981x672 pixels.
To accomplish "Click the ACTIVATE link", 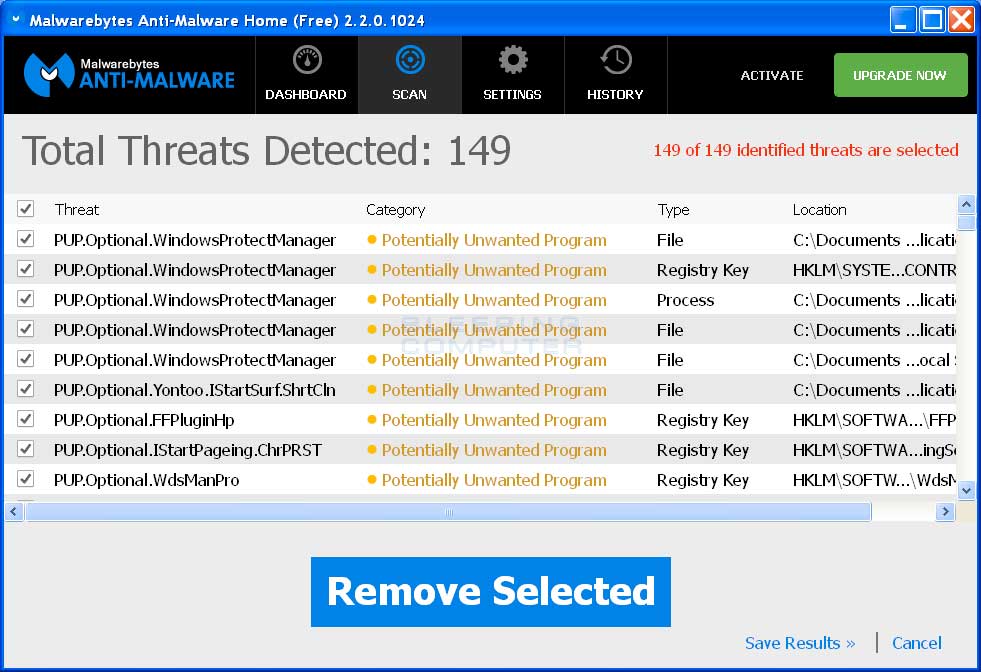I will tap(772, 75).
